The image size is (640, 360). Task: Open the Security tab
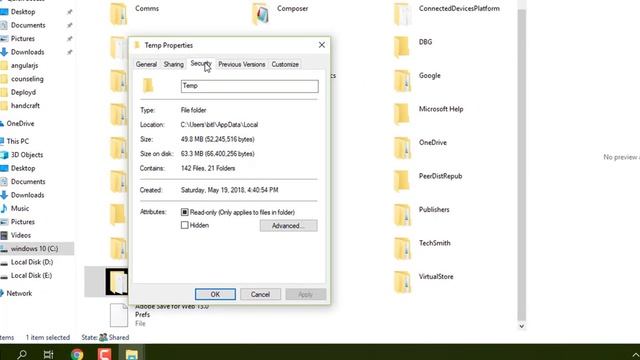(x=201, y=64)
